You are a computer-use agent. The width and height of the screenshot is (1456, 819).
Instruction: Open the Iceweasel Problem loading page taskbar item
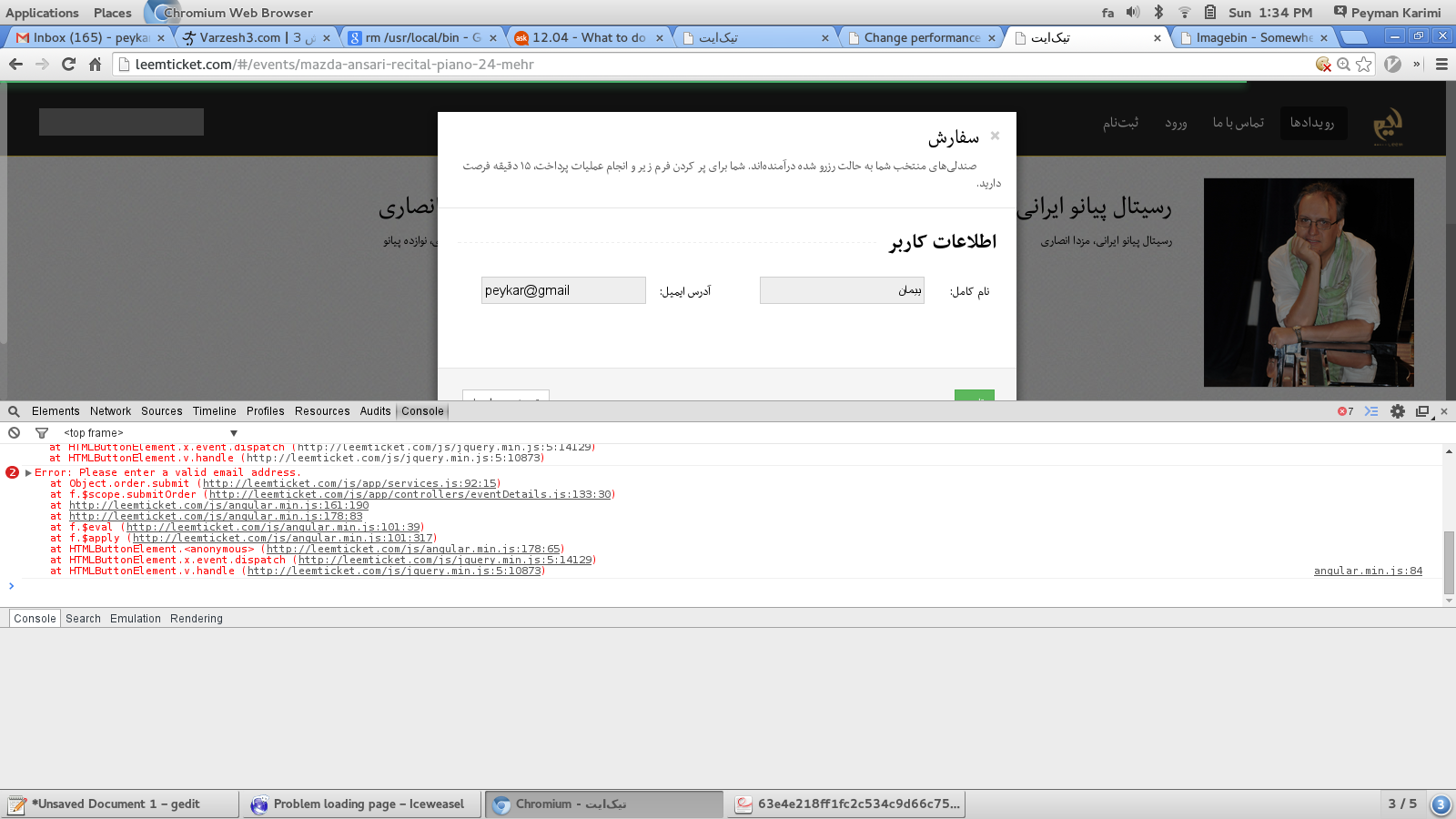coord(362,804)
